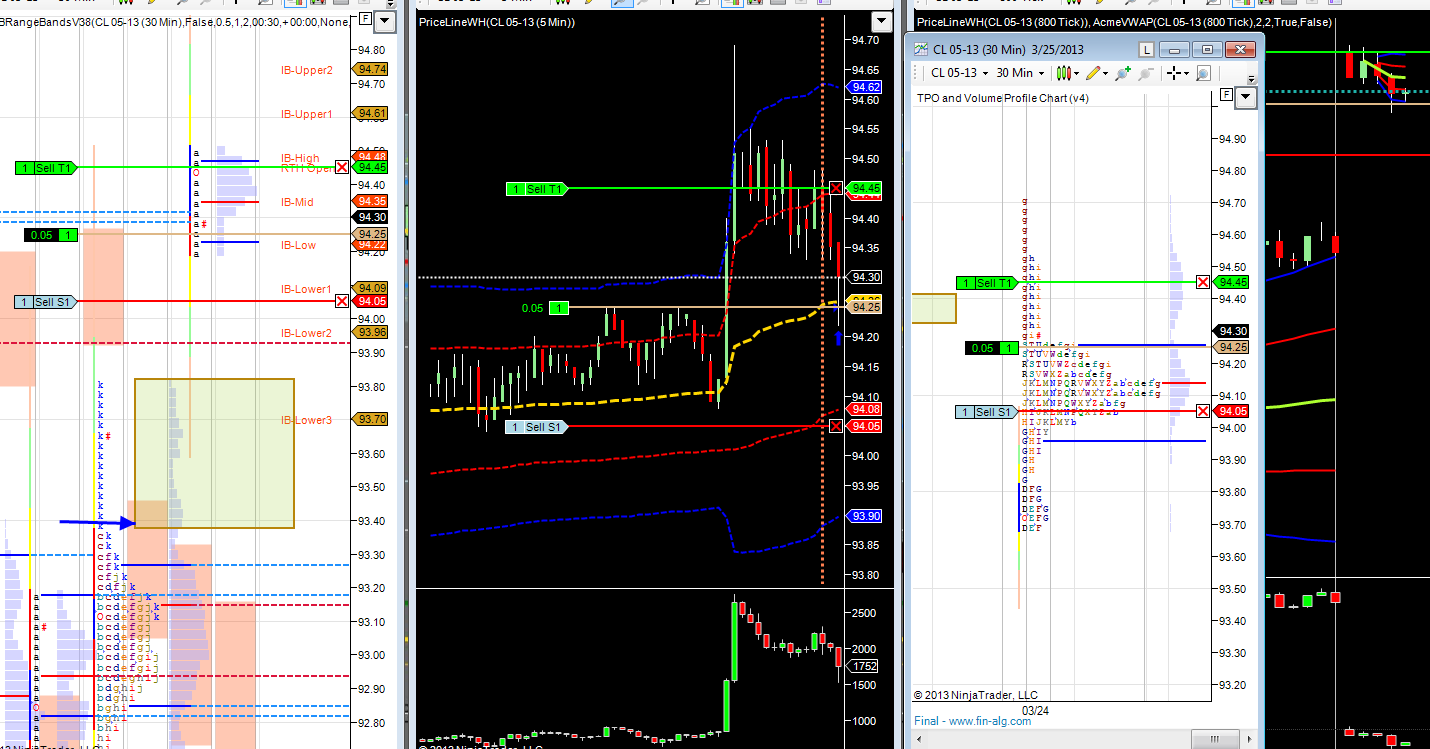The height and width of the screenshot is (749, 1430).
Task: Select the Sell S1 order flag on the TPO chart
Action: point(986,412)
